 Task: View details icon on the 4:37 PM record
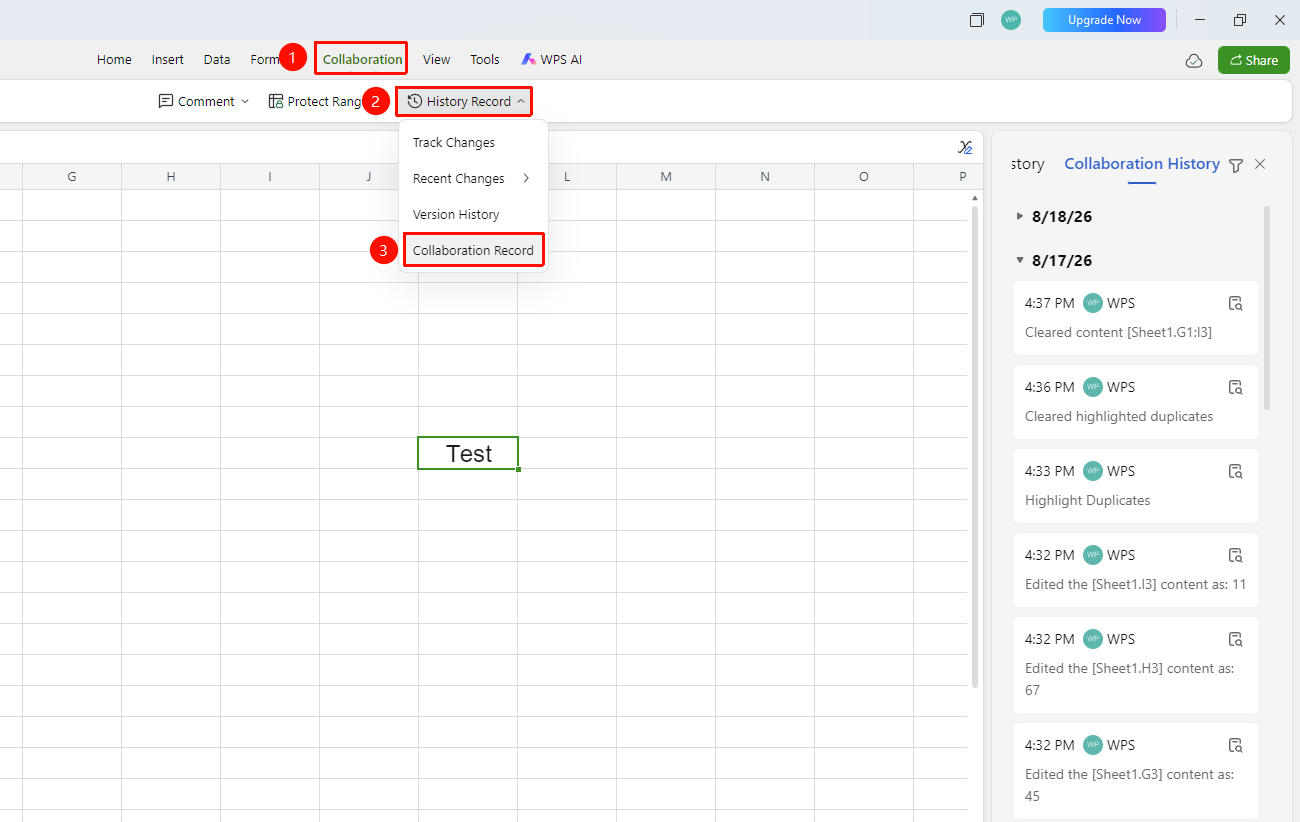1235,303
